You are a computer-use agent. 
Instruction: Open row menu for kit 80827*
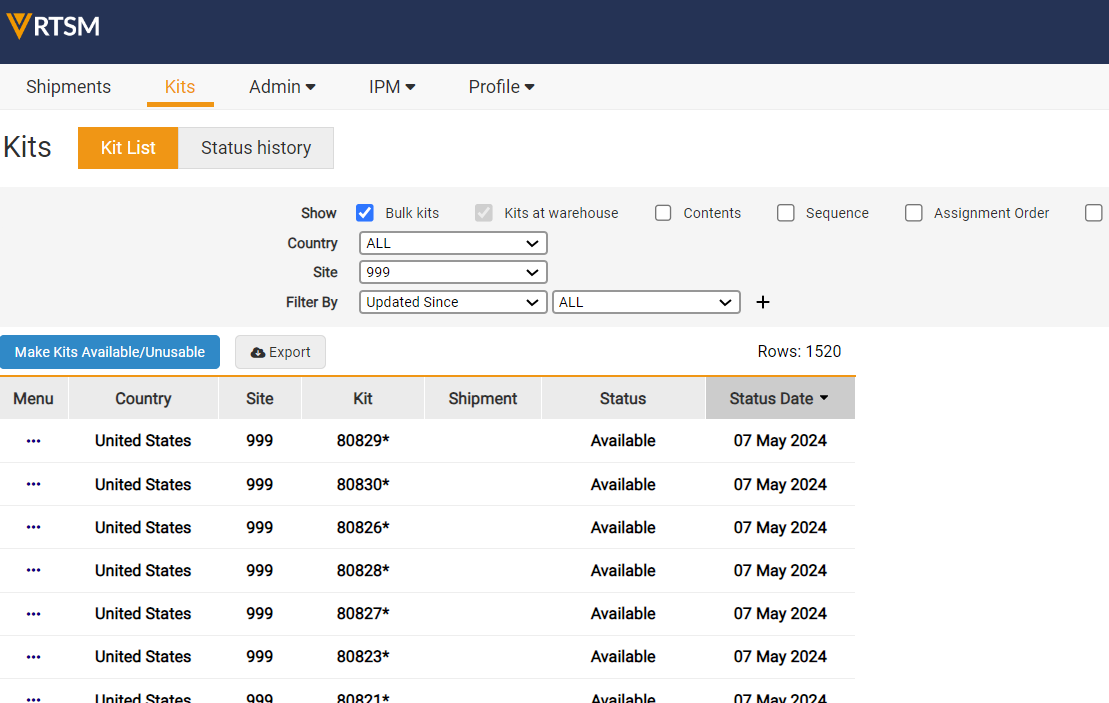[33, 613]
